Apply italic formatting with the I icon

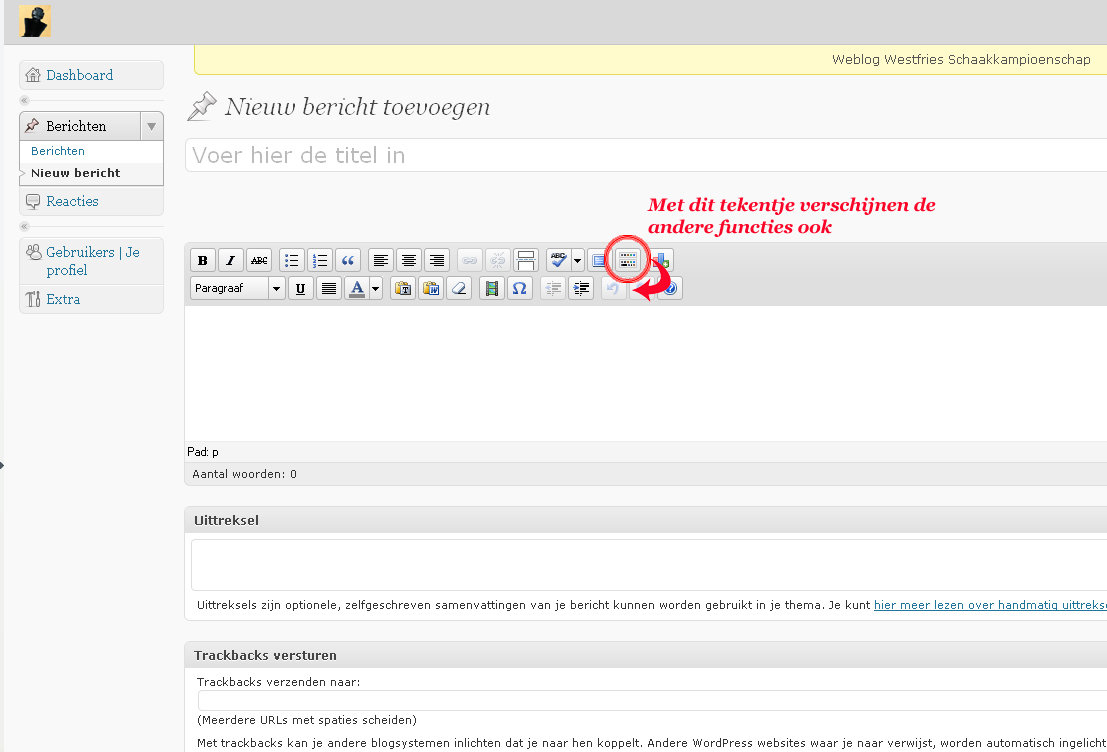[x=231, y=261]
